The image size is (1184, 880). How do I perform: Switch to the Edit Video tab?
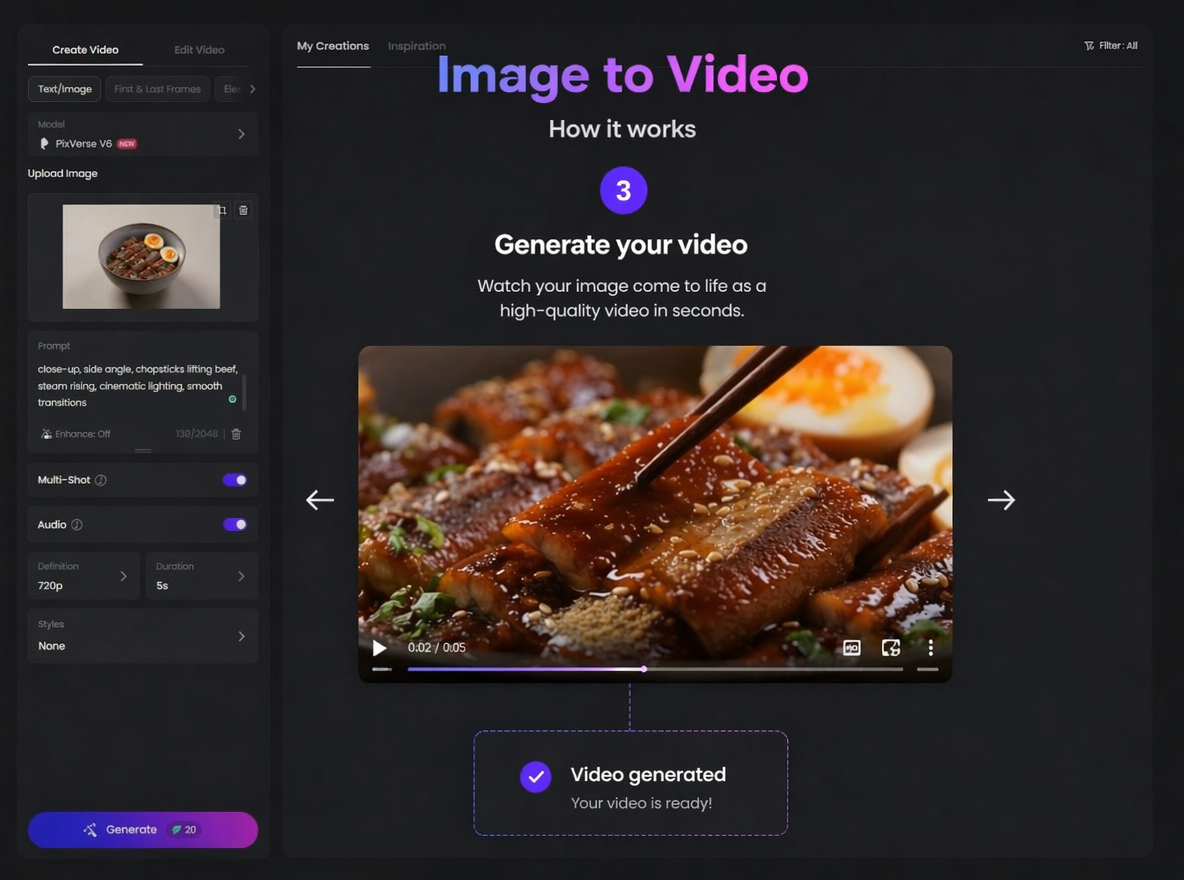198,49
